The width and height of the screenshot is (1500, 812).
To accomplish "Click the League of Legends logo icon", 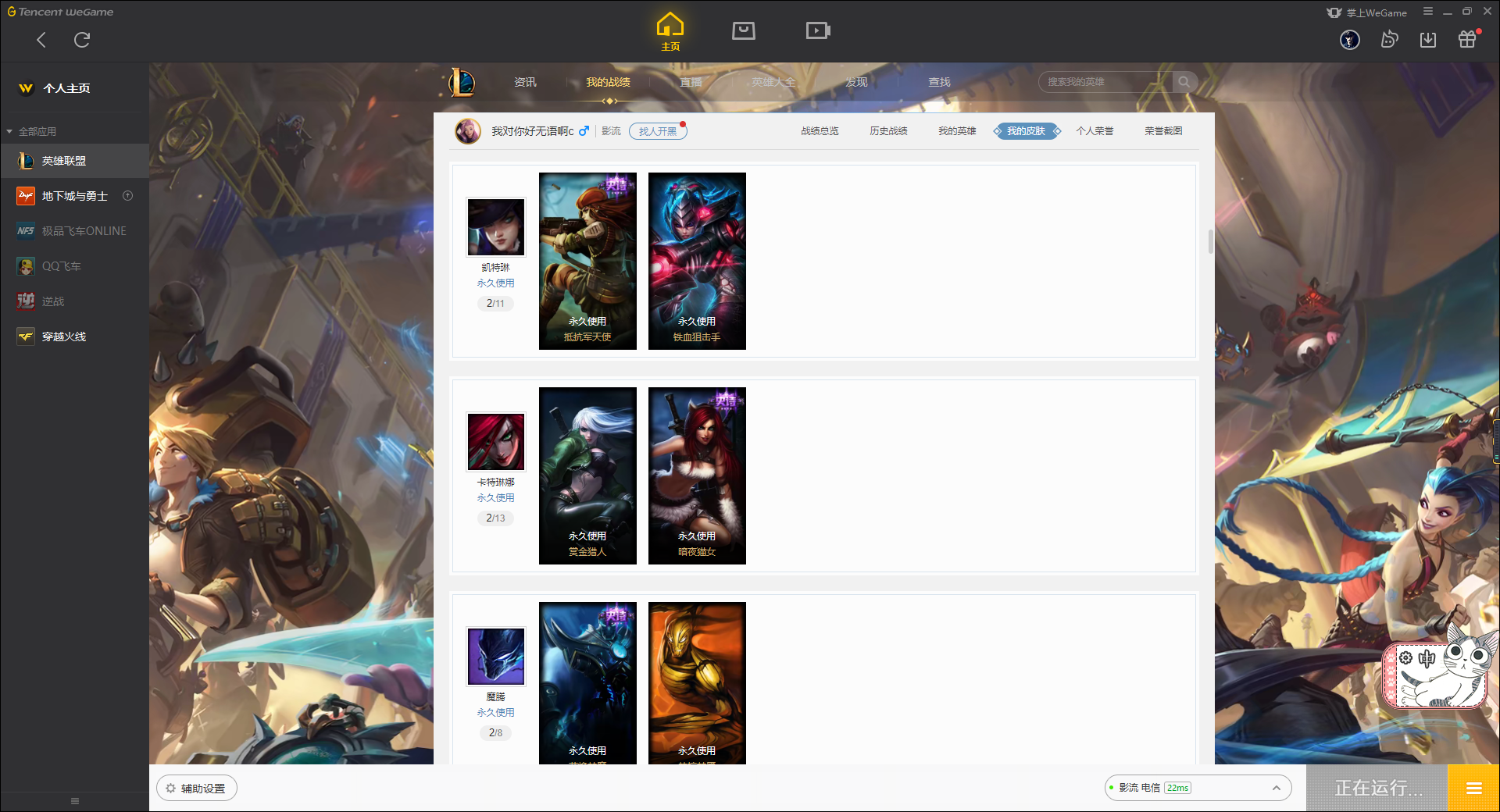I will [x=460, y=82].
